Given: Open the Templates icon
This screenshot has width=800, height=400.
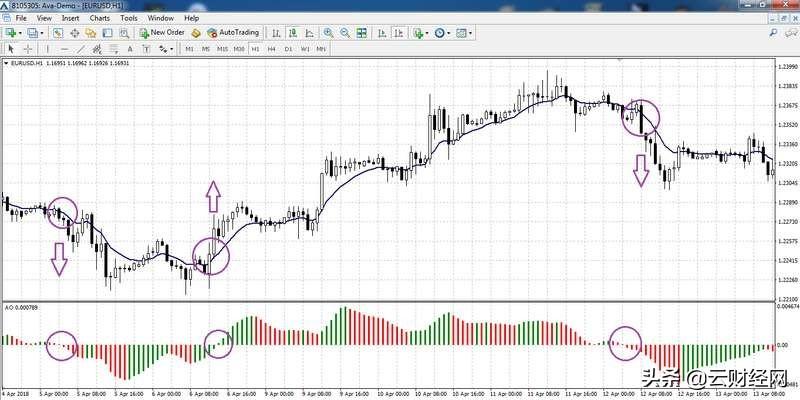Looking at the screenshot, I should tap(461, 33).
